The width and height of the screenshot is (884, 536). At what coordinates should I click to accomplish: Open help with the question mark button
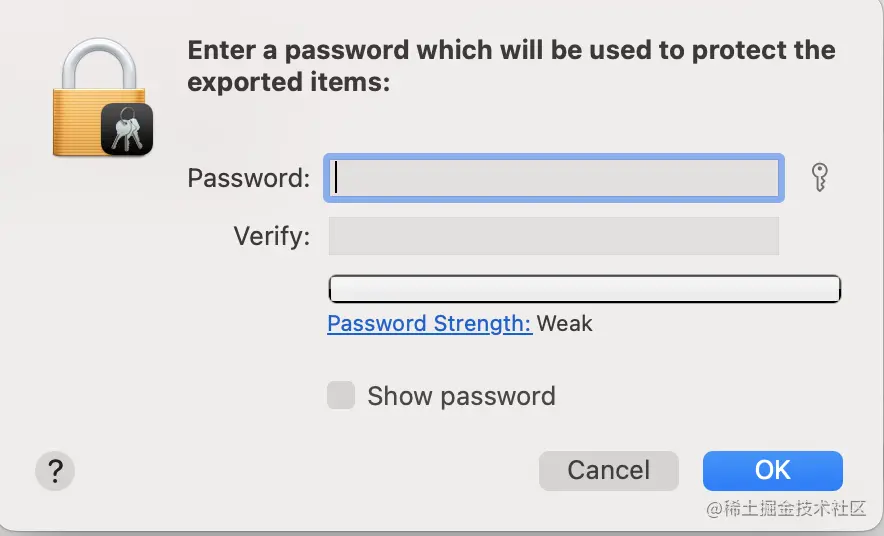pos(55,471)
